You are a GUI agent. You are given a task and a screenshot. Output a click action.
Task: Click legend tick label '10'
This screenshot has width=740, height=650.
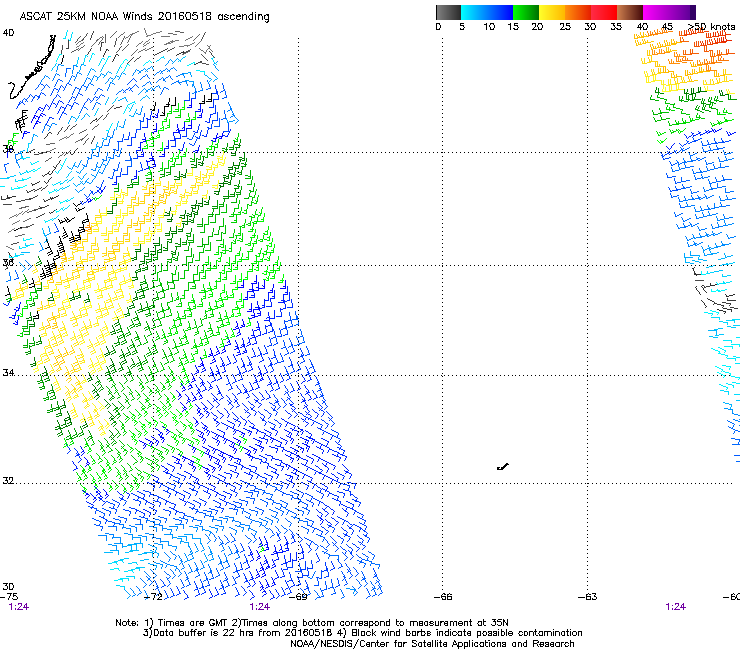coord(489,27)
